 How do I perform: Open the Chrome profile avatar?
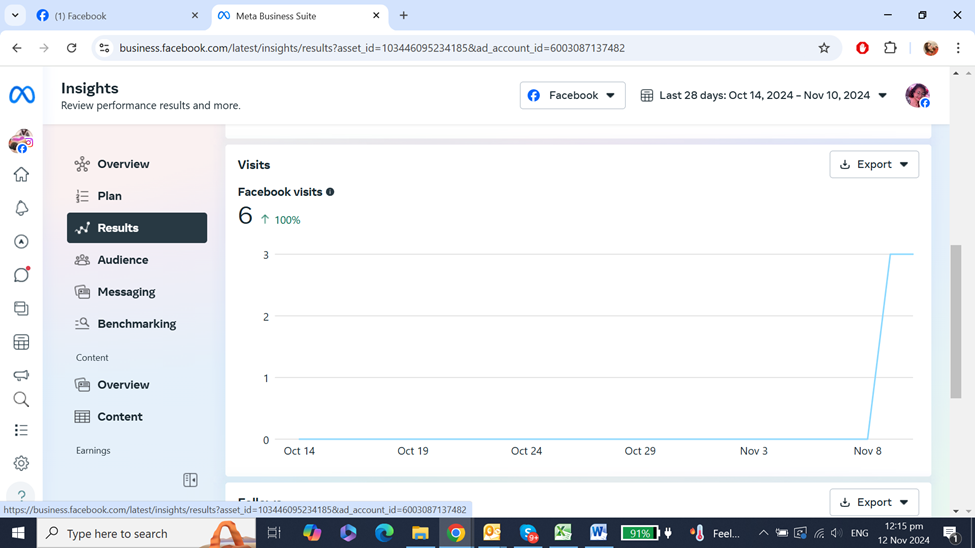pos(931,48)
